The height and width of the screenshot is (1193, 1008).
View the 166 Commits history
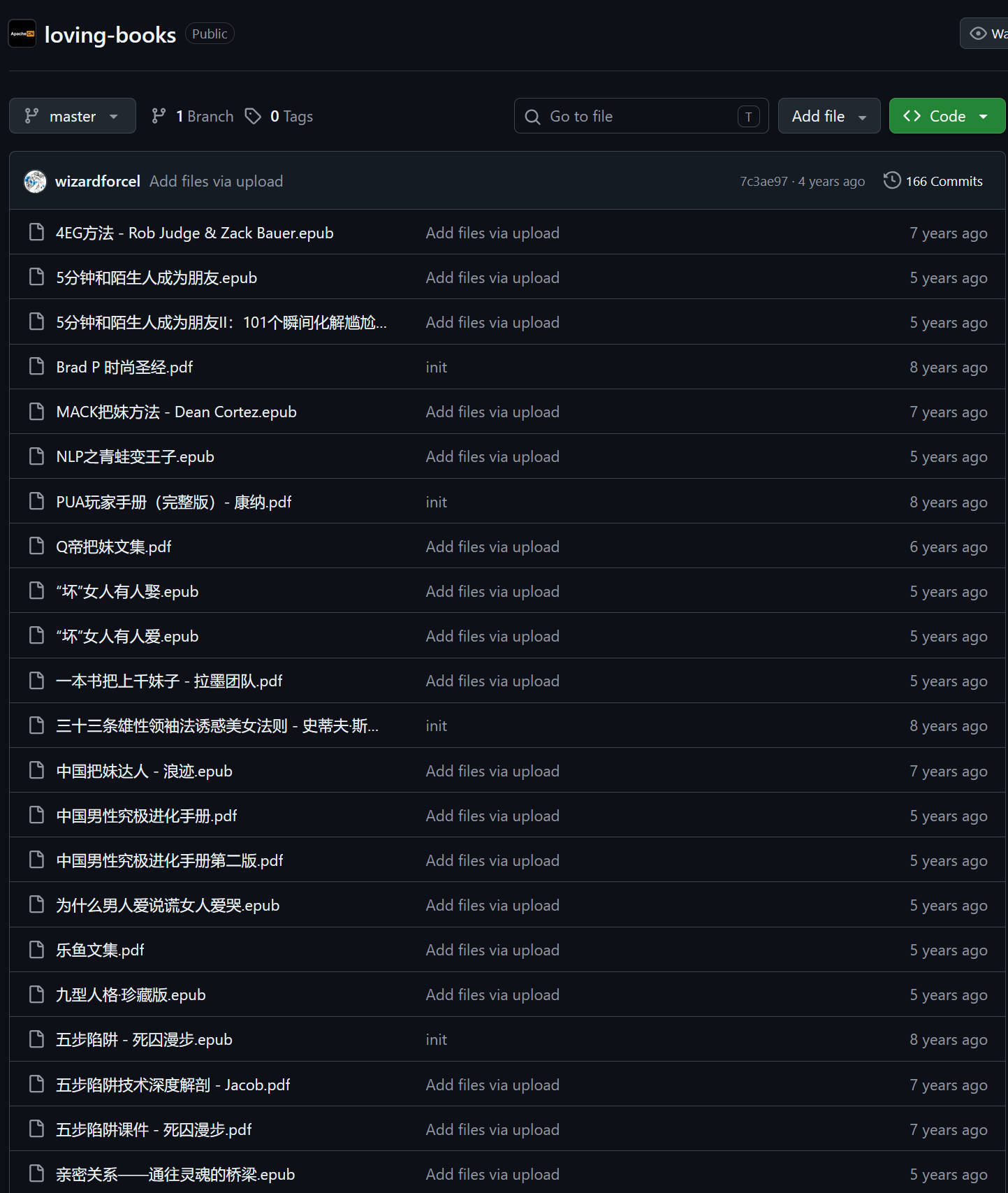933,181
